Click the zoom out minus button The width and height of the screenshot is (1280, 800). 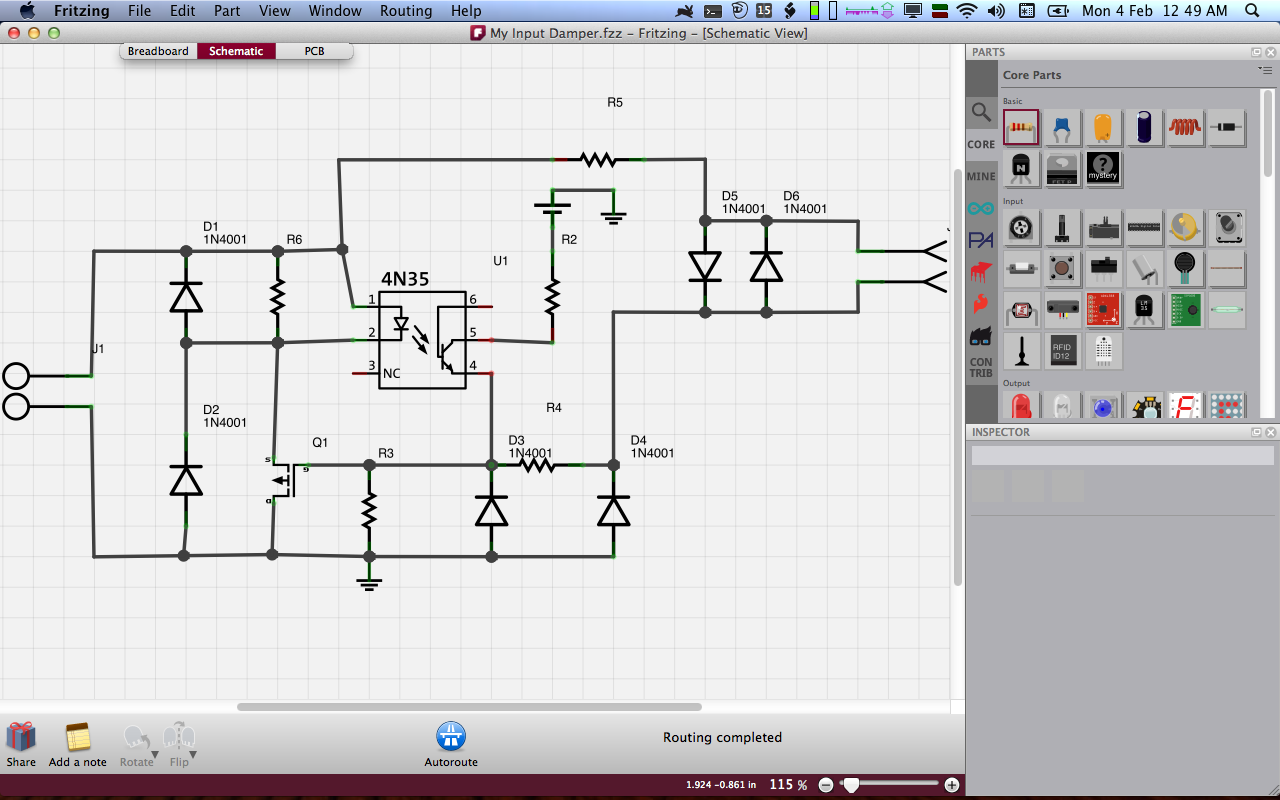[x=826, y=785]
